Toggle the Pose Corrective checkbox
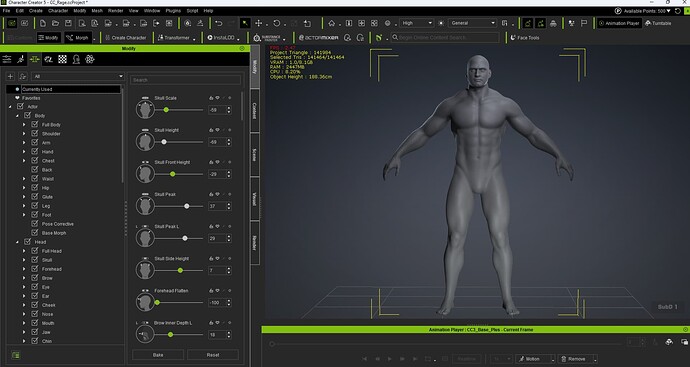The width and height of the screenshot is (690, 367). tap(35, 224)
